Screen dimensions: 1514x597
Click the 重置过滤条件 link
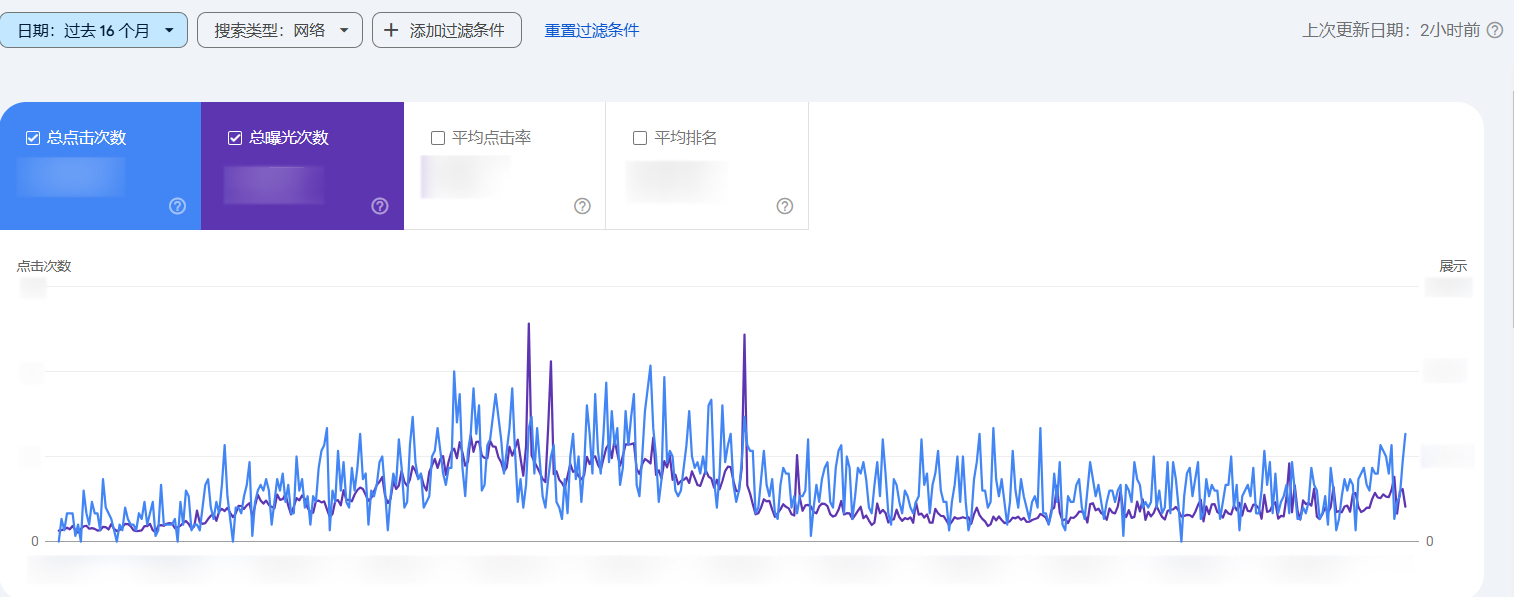pyautogui.click(x=591, y=29)
